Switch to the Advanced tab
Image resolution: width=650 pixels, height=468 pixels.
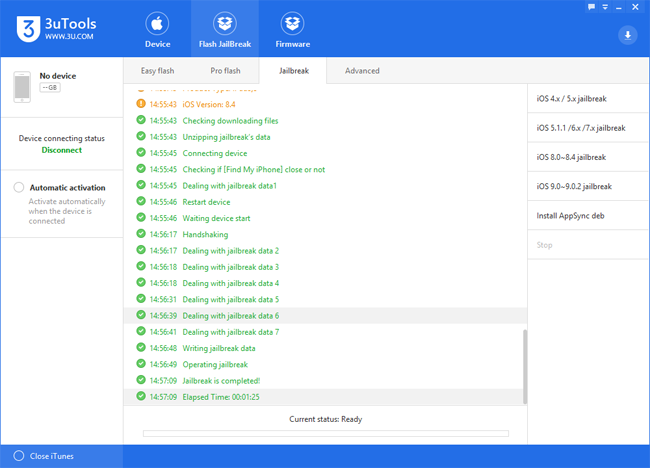tap(362, 71)
